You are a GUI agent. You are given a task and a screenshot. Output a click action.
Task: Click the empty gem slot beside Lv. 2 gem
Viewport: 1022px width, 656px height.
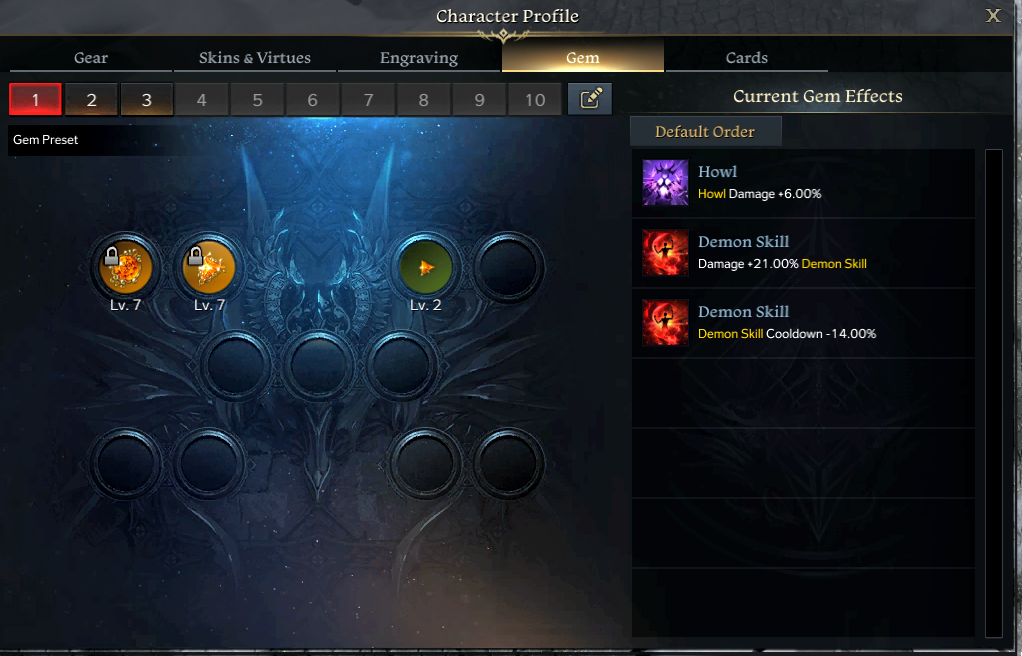pos(508,267)
